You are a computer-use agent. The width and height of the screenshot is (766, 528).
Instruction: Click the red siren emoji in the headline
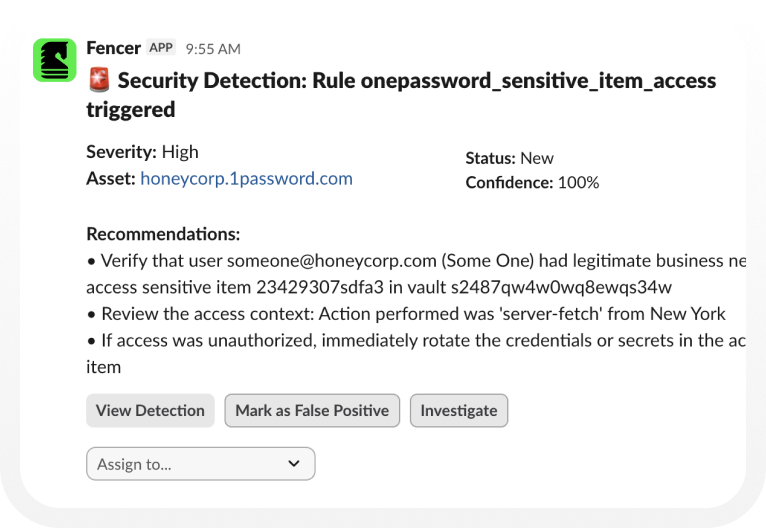[98, 81]
